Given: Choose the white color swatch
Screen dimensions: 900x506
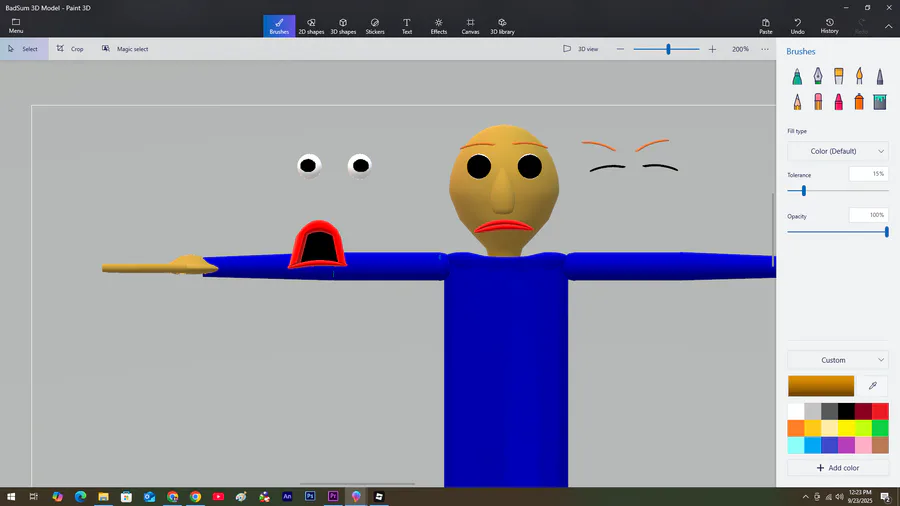Looking at the screenshot, I should coord(796,411).
